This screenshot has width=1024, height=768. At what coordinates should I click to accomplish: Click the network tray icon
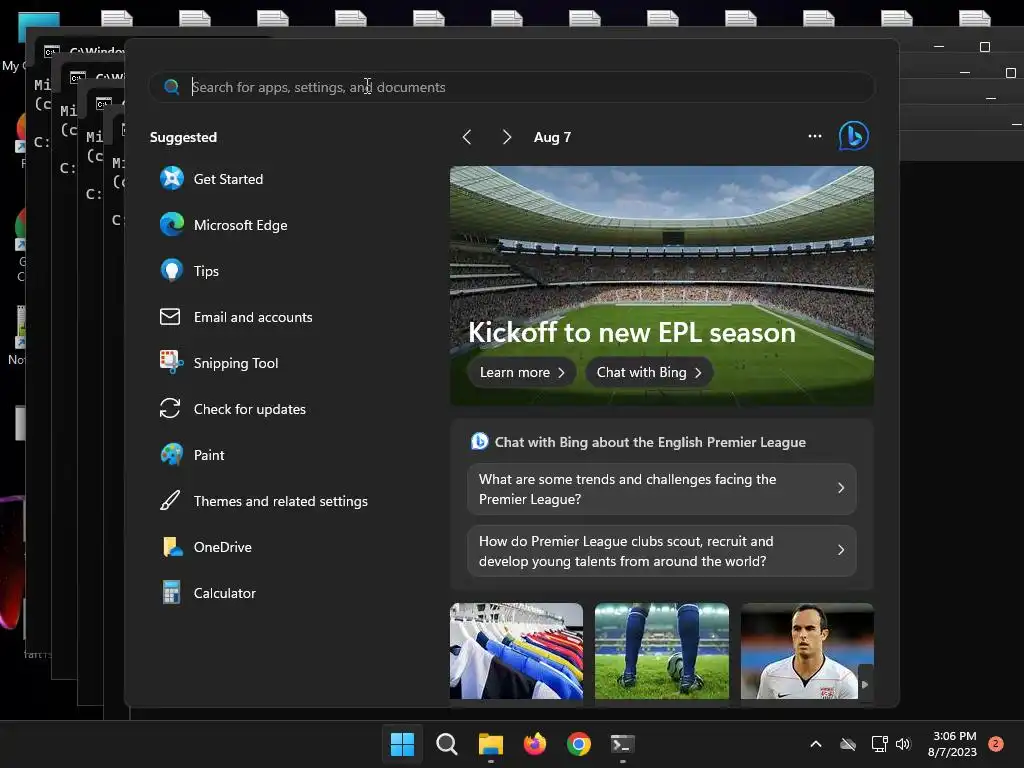(x=879, y=744)
